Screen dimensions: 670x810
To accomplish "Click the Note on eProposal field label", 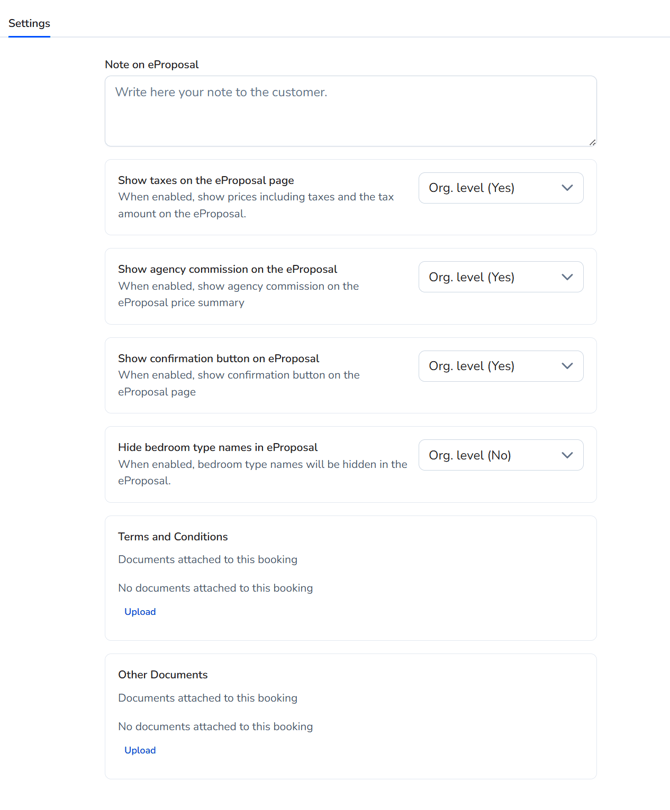I will [x=152, y=64].
